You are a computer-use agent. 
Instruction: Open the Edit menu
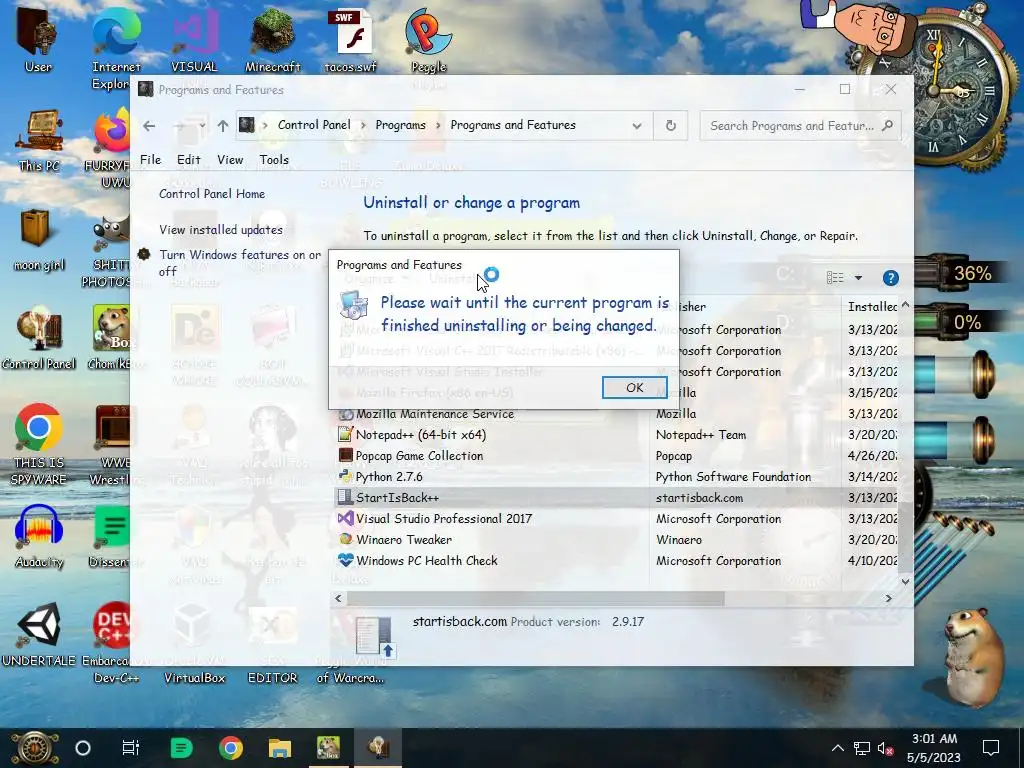(189, 160)
